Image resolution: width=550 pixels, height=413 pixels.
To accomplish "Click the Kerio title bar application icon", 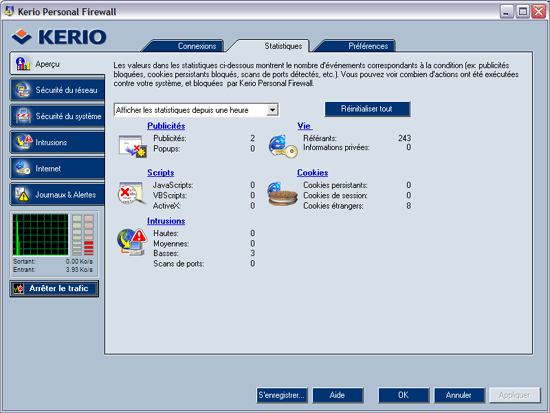I will (9, 11).
